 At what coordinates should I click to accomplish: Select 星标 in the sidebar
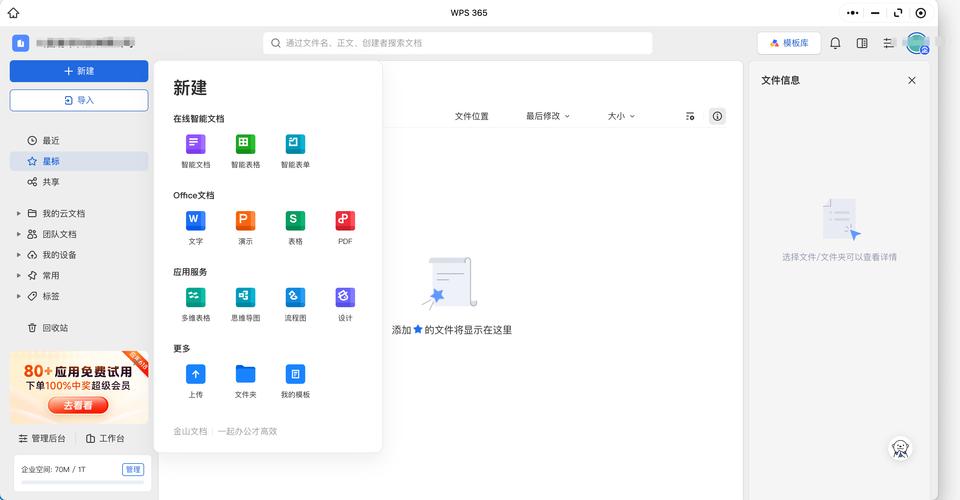click(x=79, y=162)
